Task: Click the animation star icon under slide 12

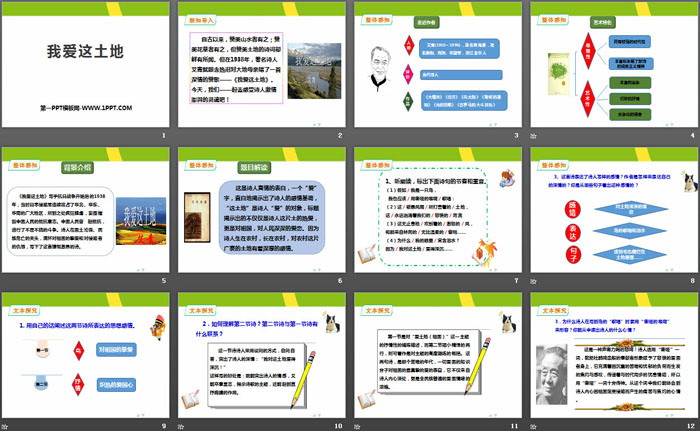Action: 533,427
